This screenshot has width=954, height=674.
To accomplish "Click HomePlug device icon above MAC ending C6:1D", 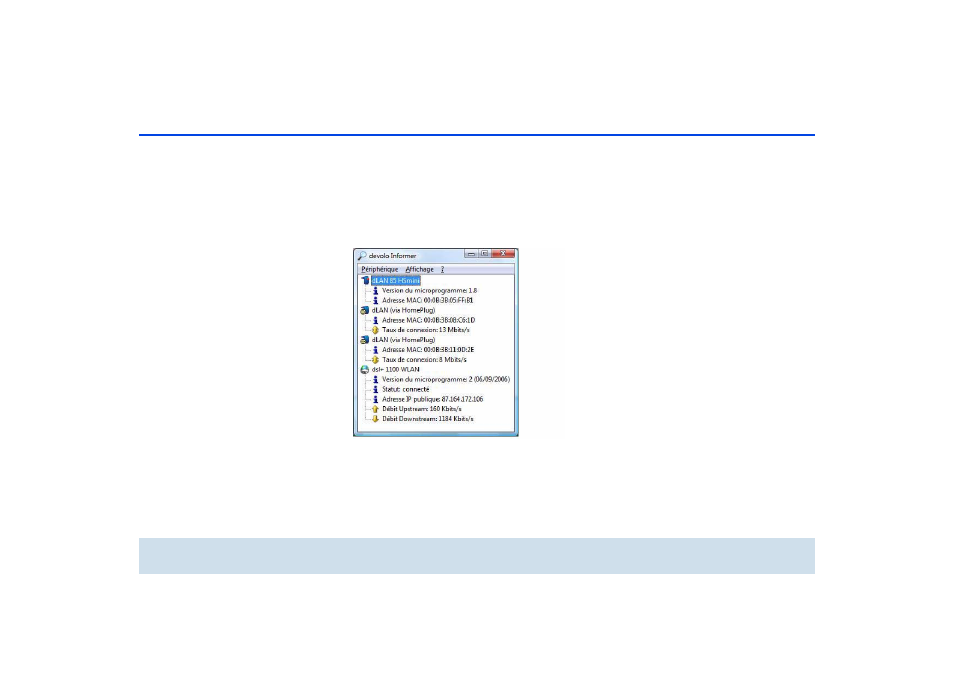I will (365, 310).
